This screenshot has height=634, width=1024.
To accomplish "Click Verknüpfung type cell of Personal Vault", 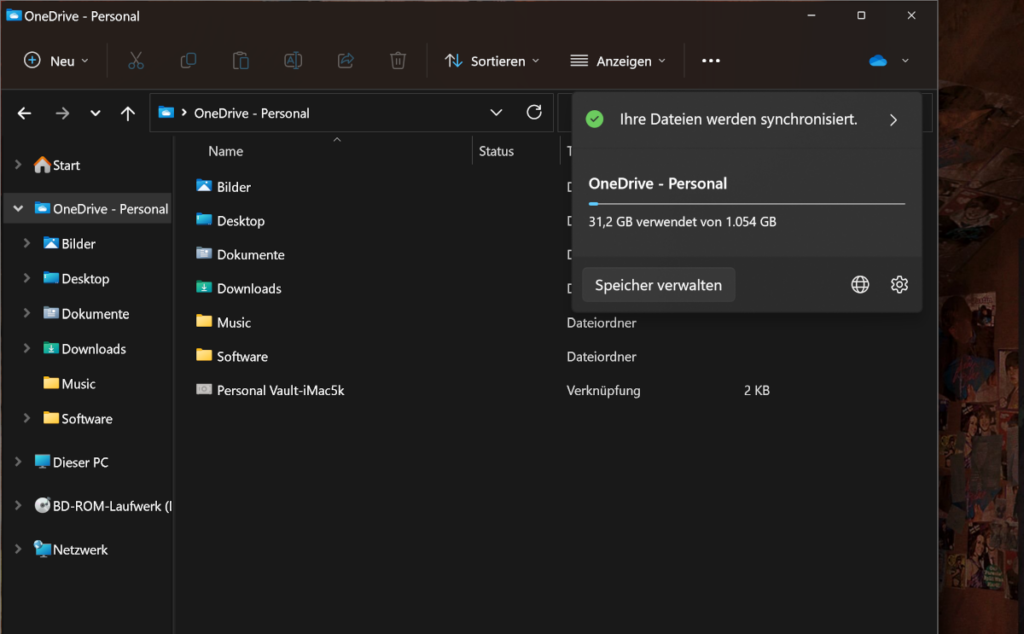I will pos(603,390).
